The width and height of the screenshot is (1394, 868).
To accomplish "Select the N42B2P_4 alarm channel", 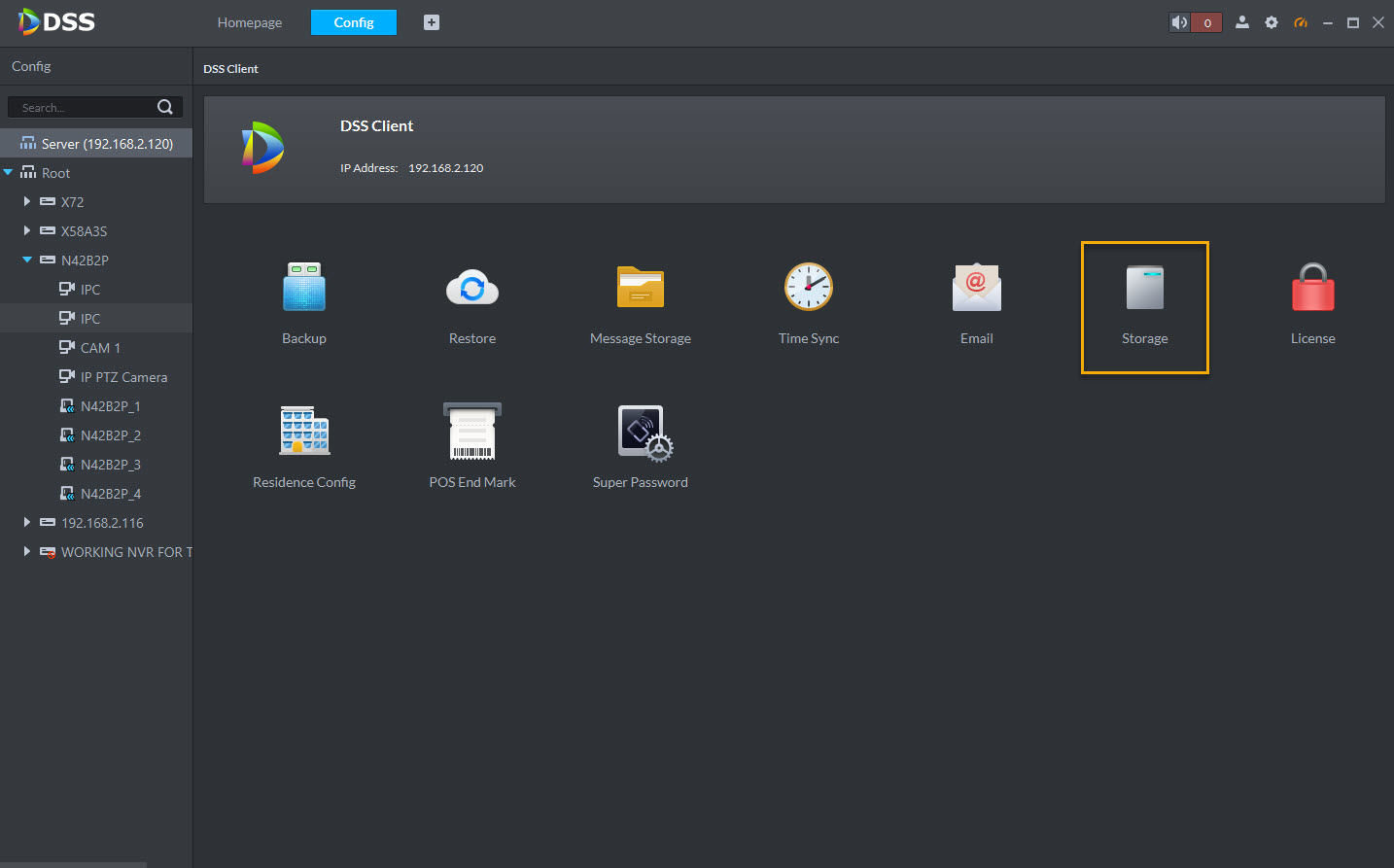I will [x=96, y=494].
